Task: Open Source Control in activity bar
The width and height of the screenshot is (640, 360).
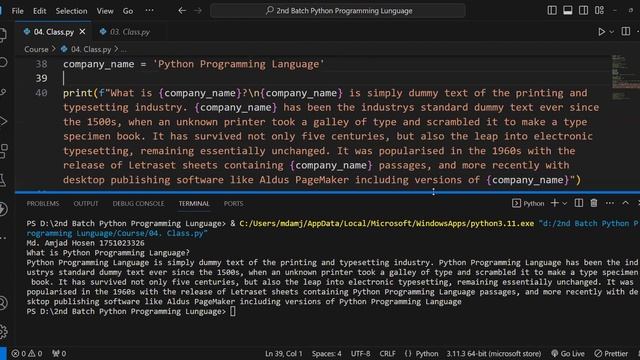Action: (3, 92)
